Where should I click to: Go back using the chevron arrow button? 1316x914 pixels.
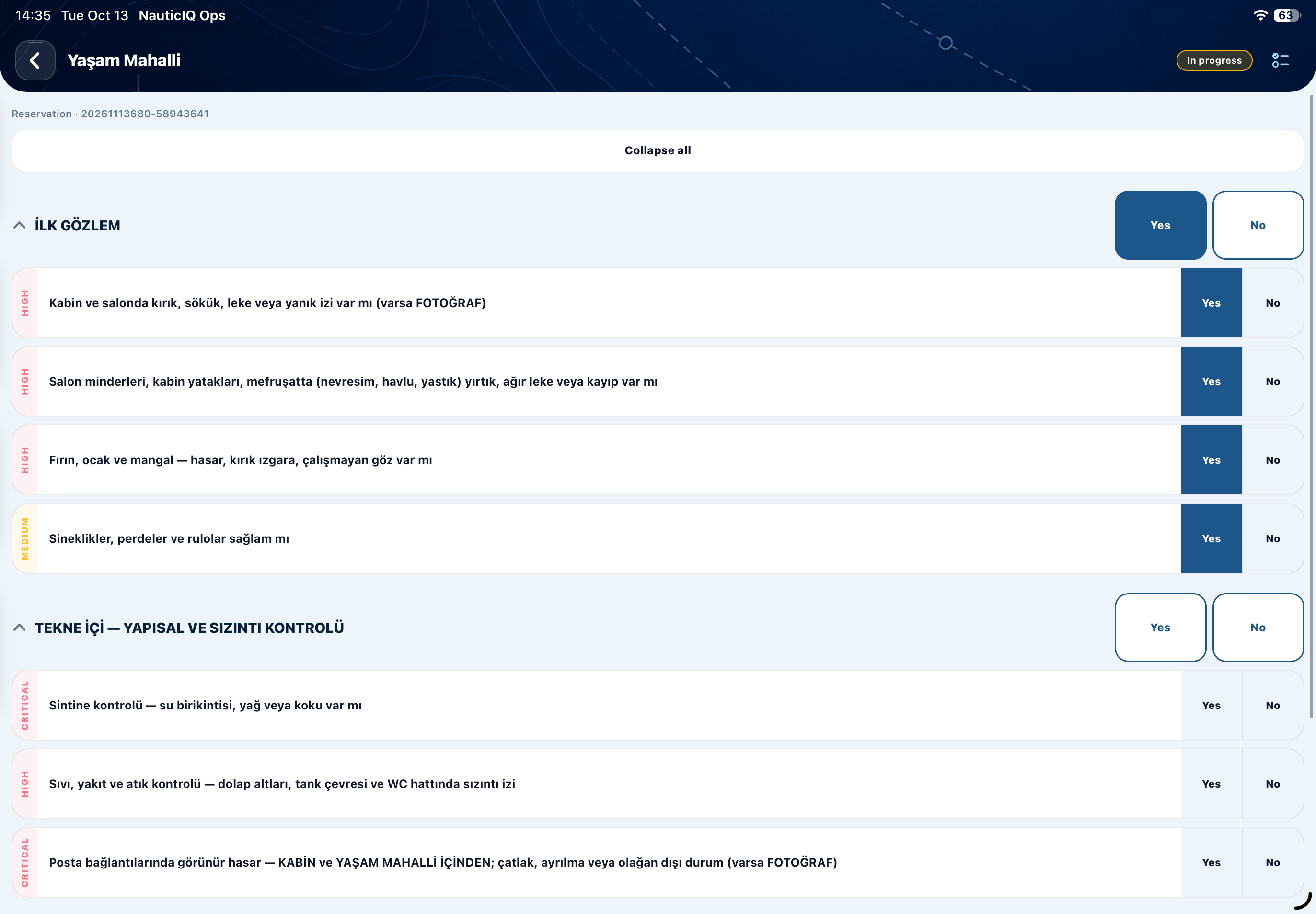click(35, 60)
